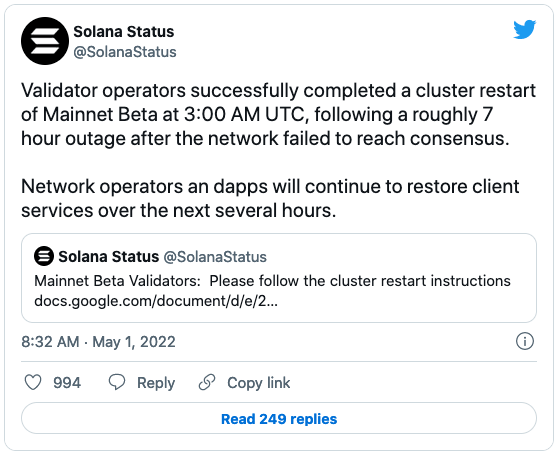Open the docs.google.com document link

coord(156,301)
